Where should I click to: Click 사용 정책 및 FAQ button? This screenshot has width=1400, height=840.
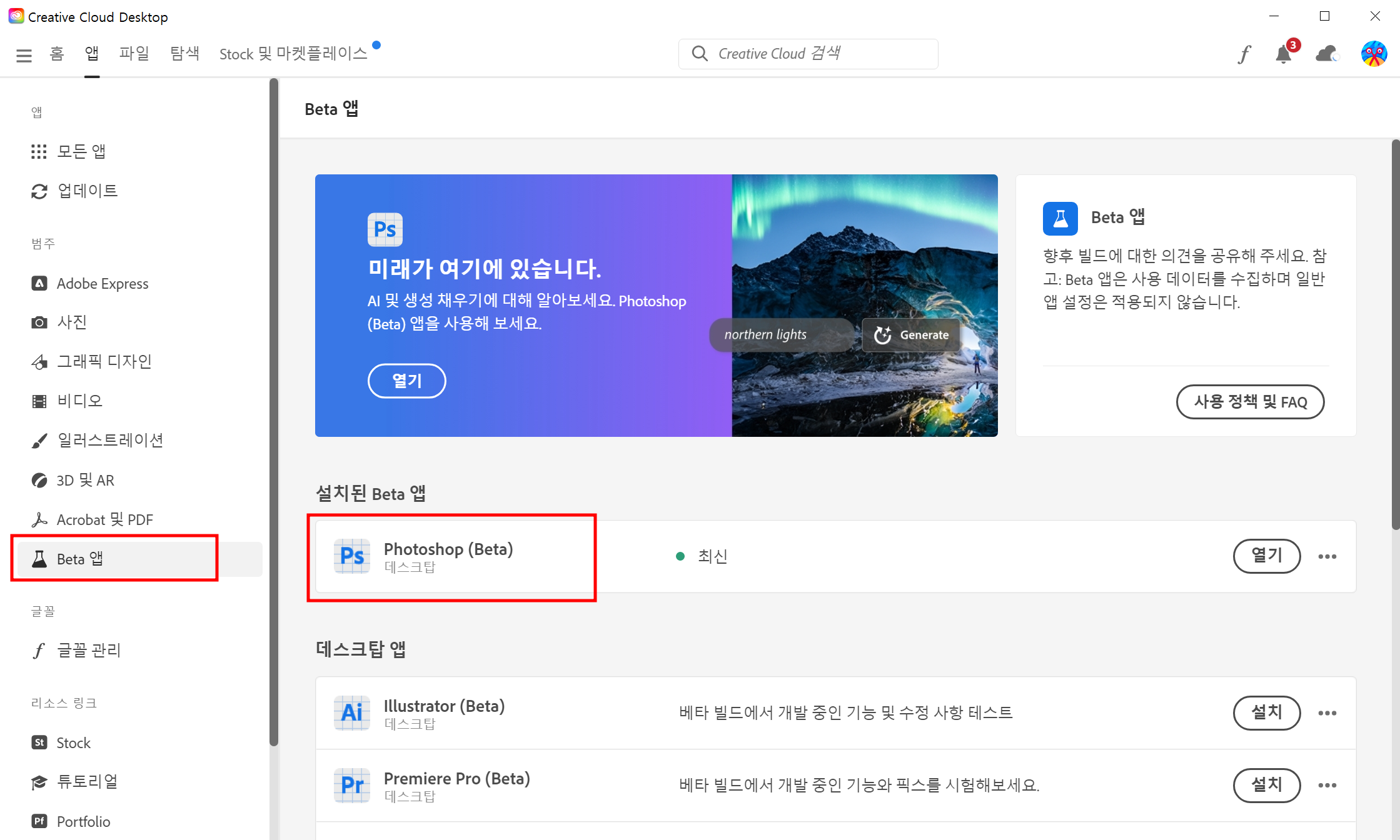(x=1250, y=402)
